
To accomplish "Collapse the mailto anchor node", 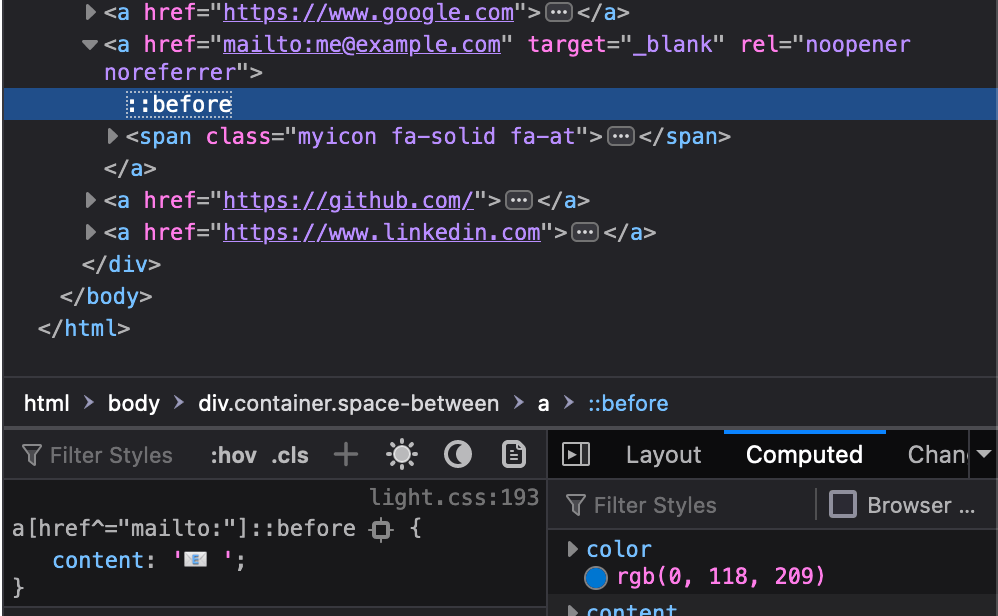I will 90,45.
